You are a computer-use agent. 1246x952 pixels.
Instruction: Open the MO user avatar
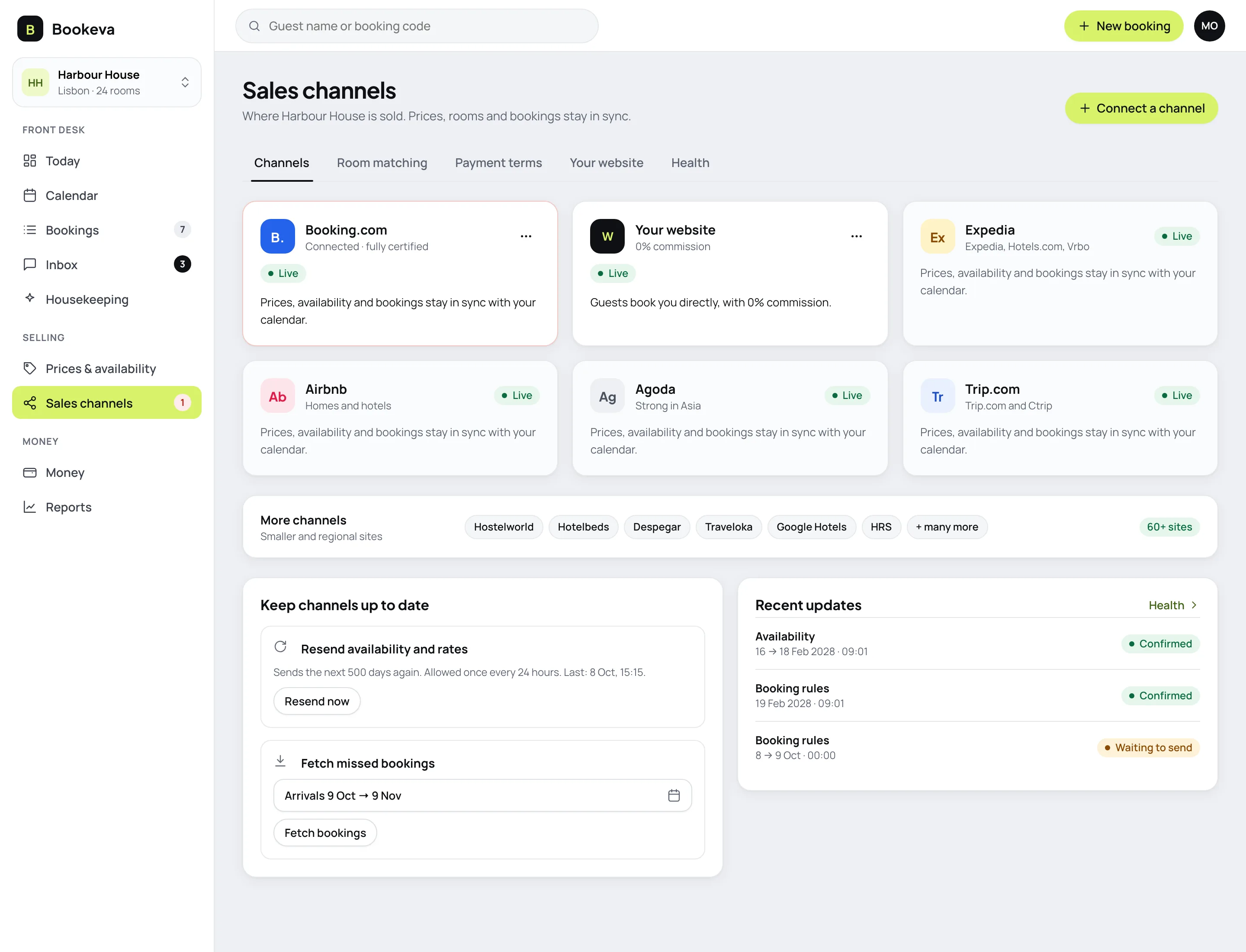1209,26
